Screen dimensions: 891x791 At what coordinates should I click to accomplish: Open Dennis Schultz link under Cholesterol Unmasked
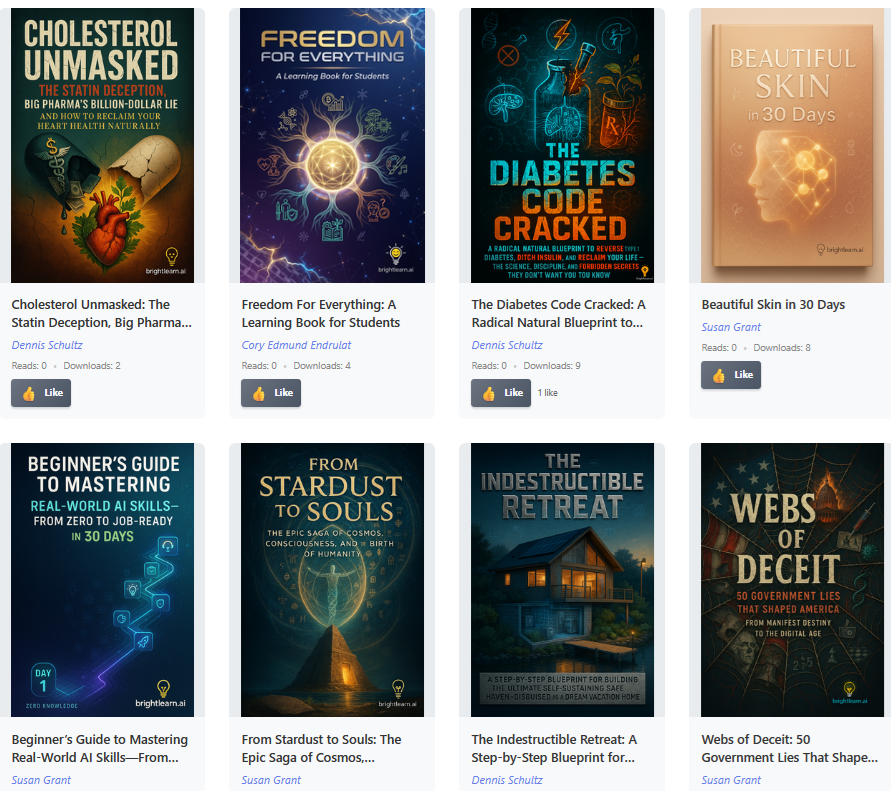pyautogui.click(x=47, y=345)
